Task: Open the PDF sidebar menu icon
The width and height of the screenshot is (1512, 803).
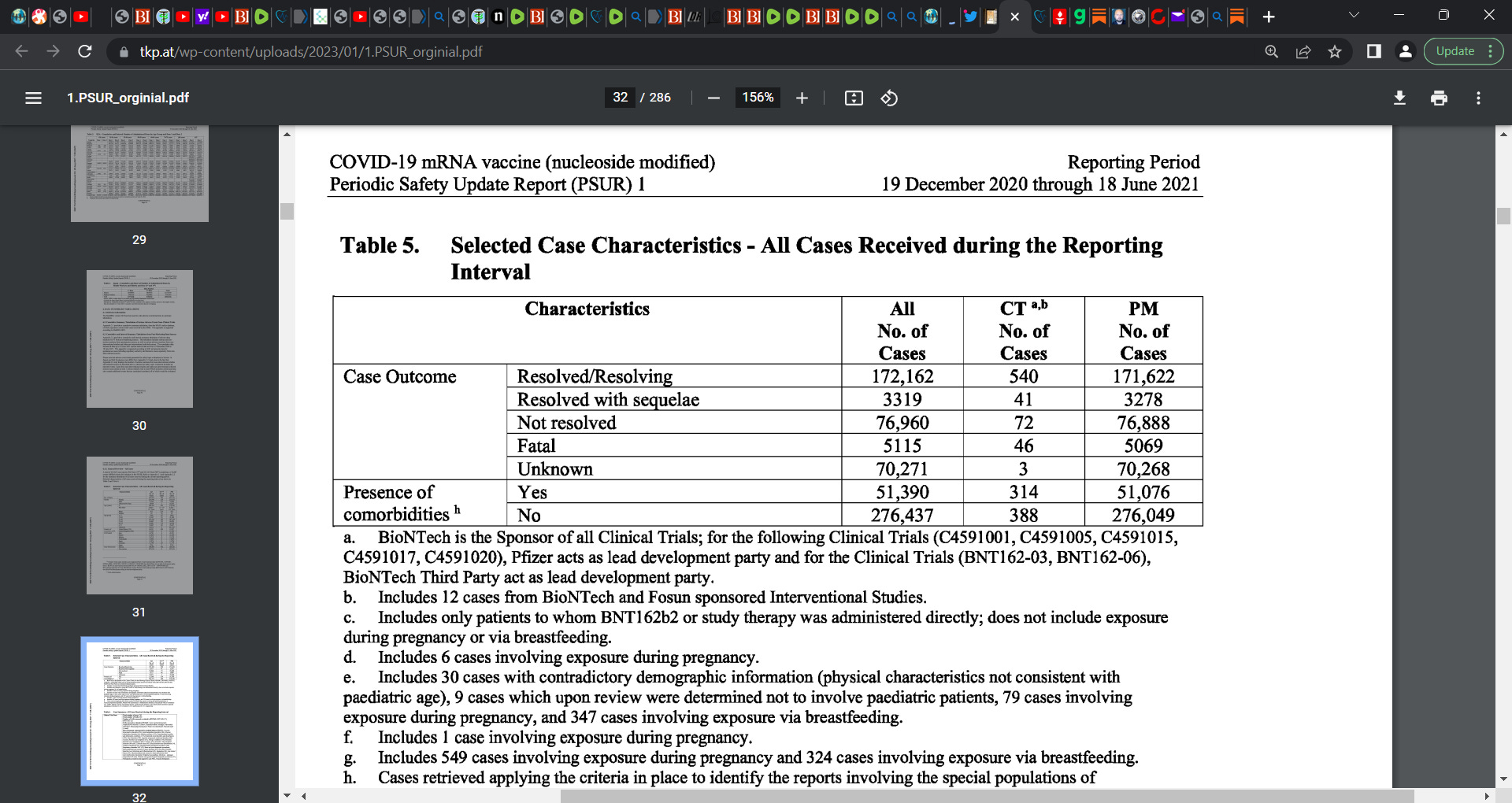Action: [33, 98]
